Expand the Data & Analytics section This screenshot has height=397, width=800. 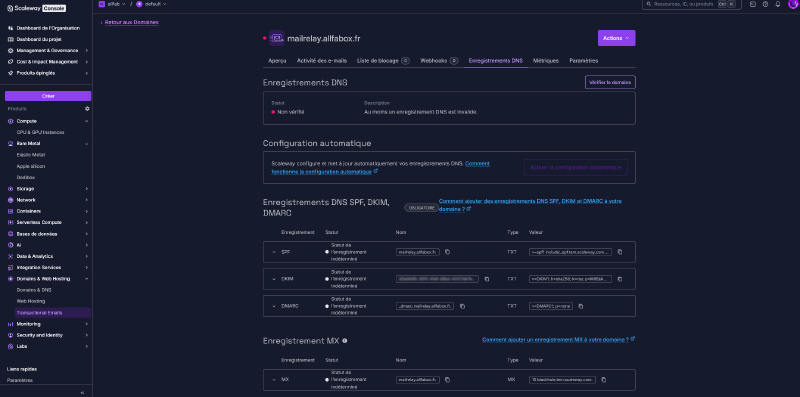[48, 256]
